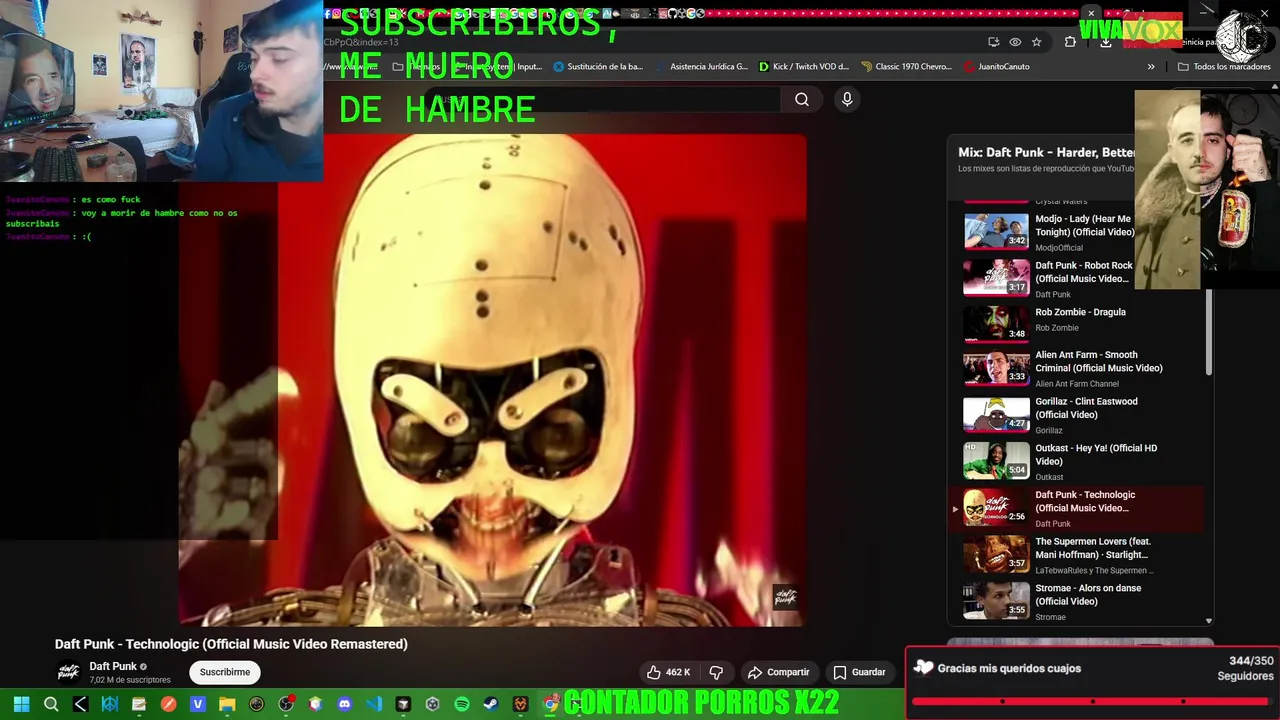The image size is (1280, 720).
Task: Click 'Outkast - Hey Ya! (Official HD Video)' title
Action: tap(1096, 455)
